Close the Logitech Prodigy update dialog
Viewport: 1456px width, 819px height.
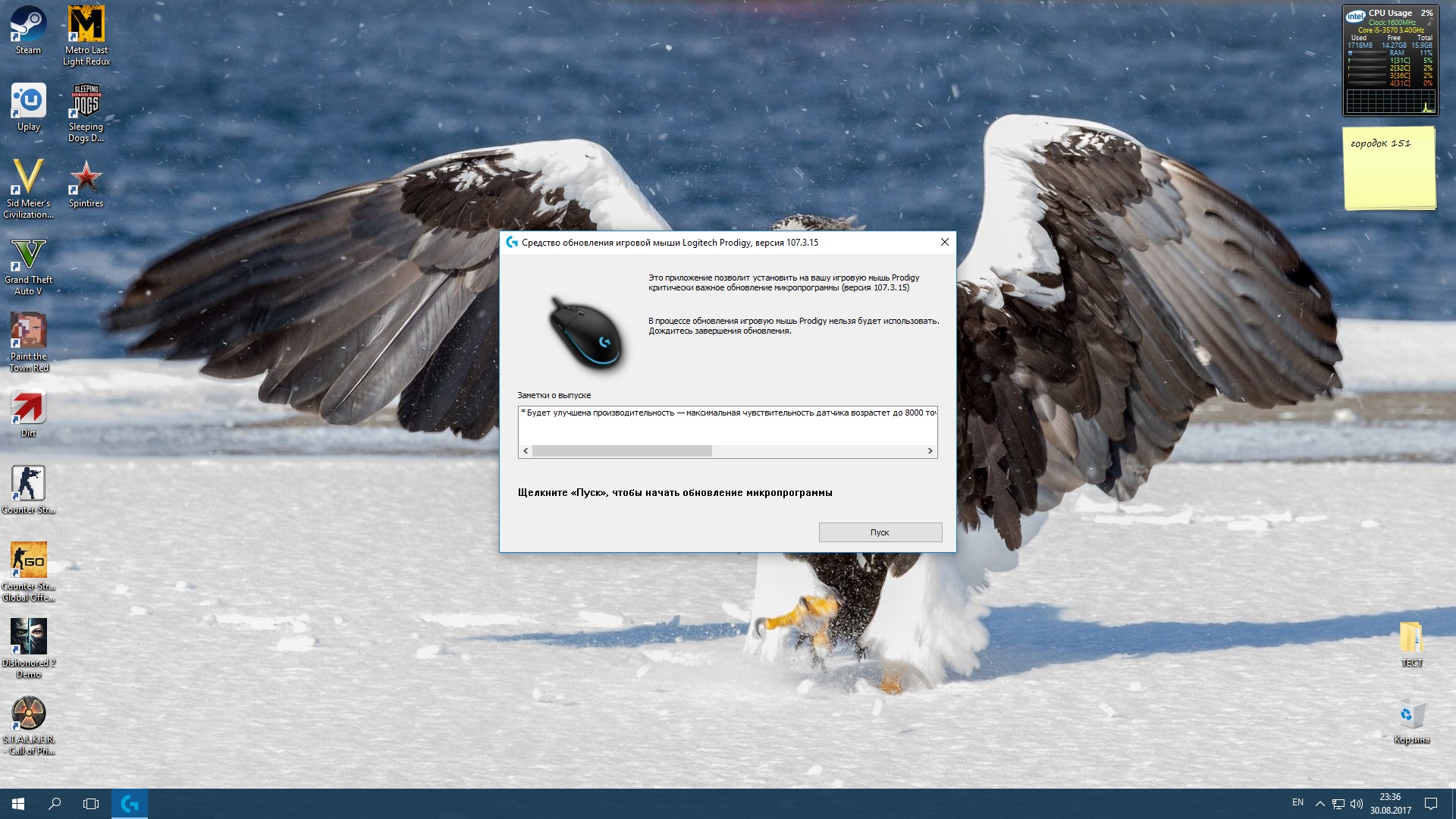click(x=944, y=242)
